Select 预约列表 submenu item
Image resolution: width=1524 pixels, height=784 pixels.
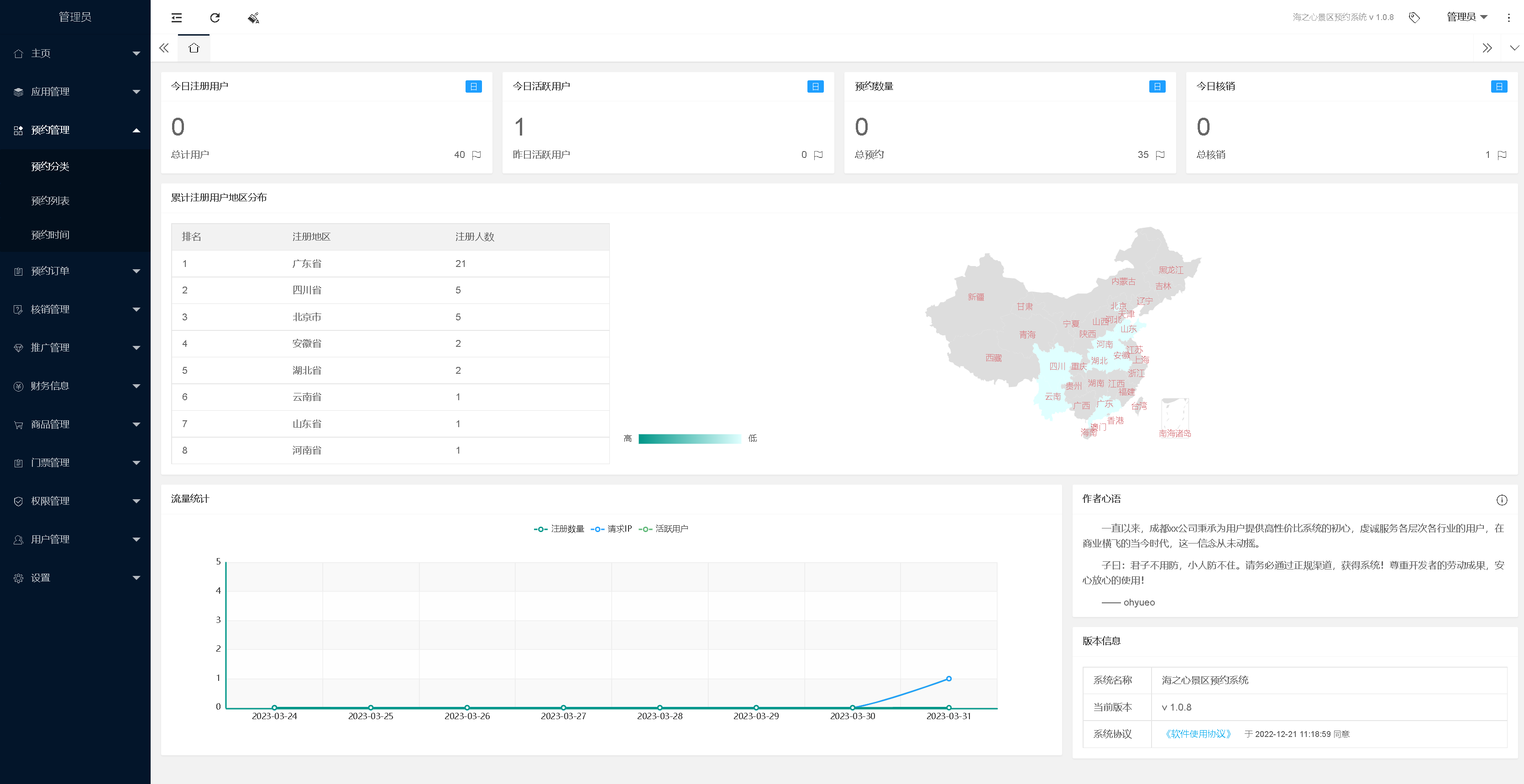pyautogui.click(x=50, y=201)
